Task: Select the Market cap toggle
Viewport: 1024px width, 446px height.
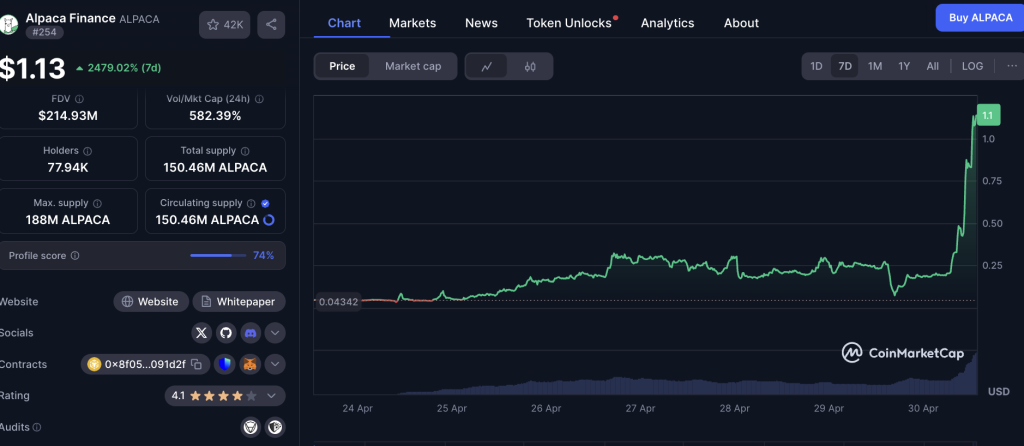Action: [413, 67]
